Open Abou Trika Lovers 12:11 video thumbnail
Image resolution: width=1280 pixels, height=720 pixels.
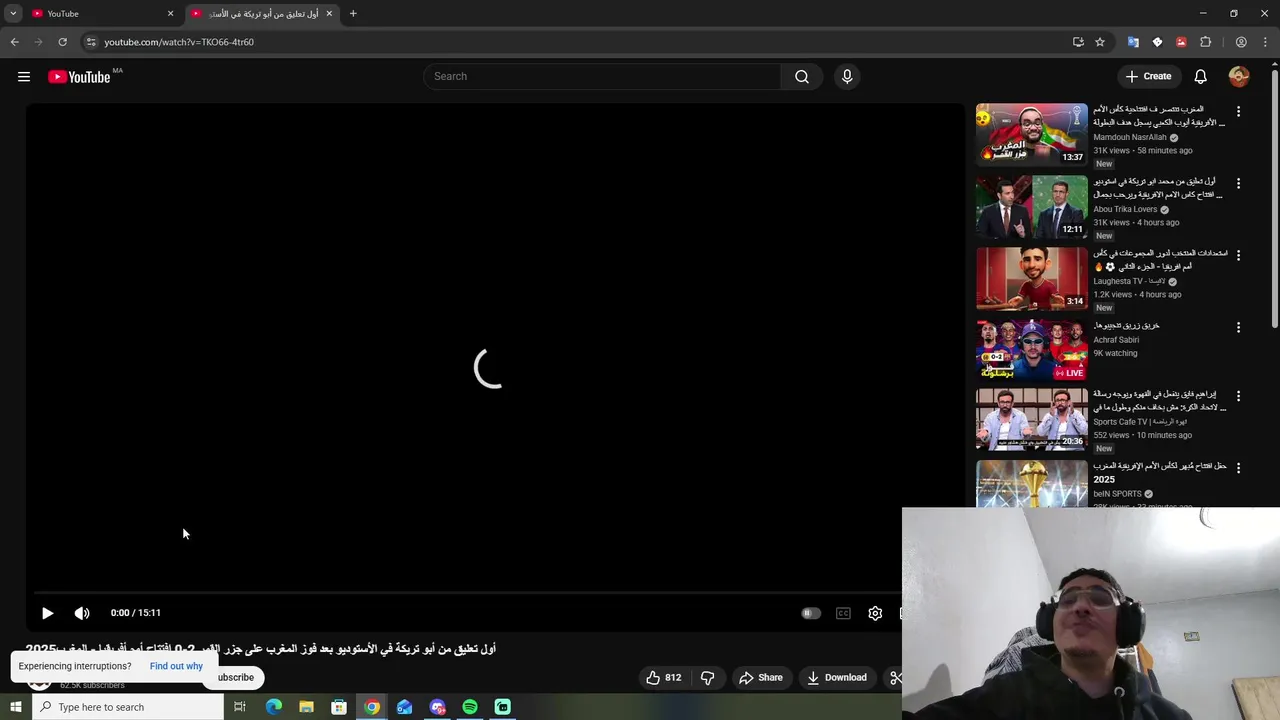(x=1031, y=206)
